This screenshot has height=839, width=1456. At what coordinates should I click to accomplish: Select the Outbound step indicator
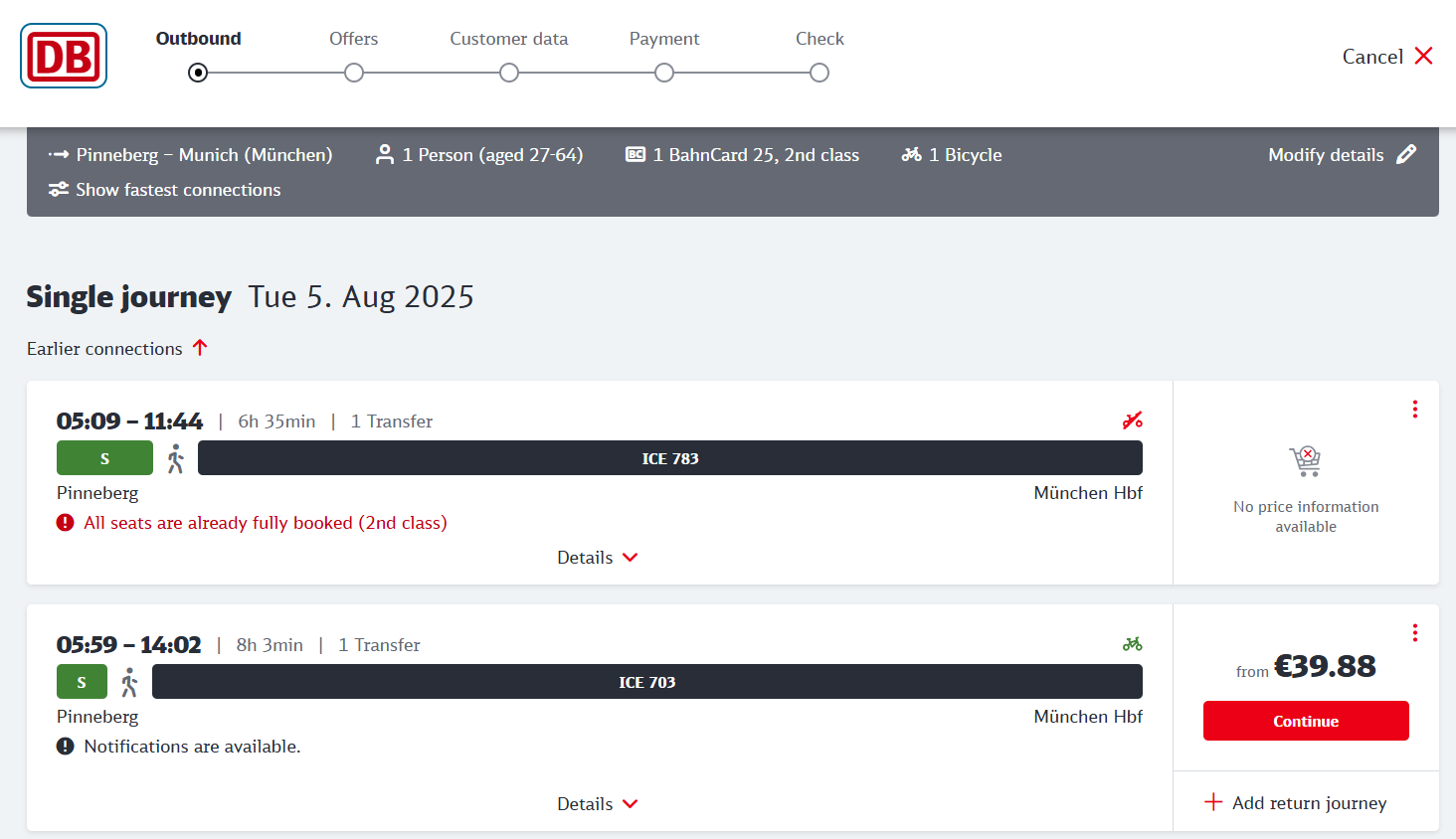[197, 72]
